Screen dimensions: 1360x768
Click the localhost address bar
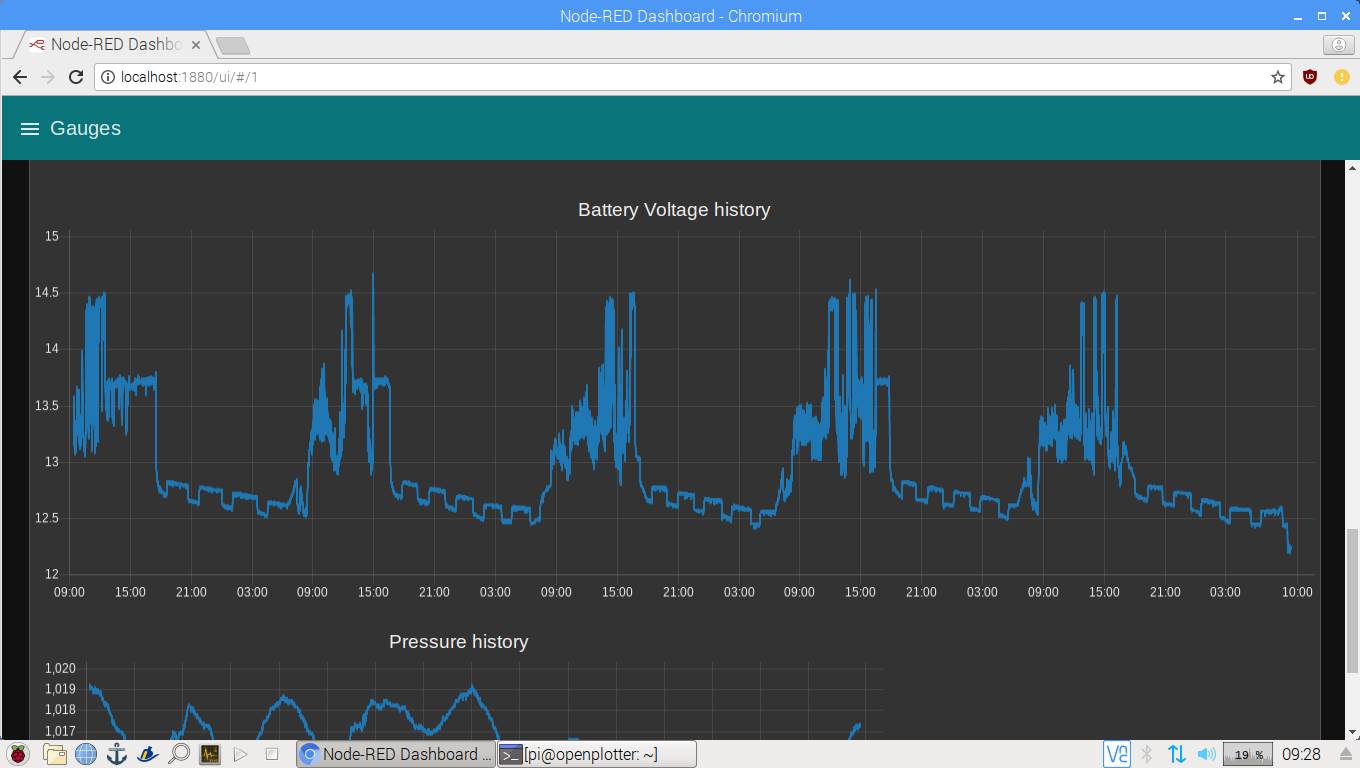(x=680, y=77)
